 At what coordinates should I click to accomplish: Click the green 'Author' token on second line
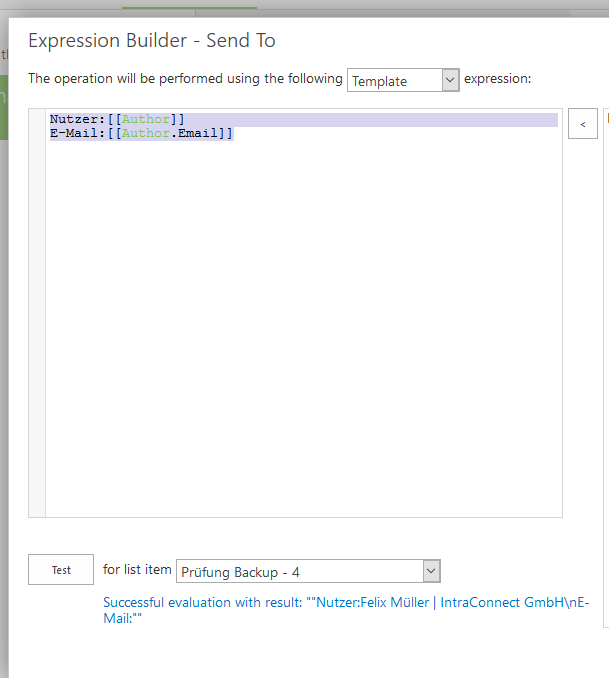point(146,134)
